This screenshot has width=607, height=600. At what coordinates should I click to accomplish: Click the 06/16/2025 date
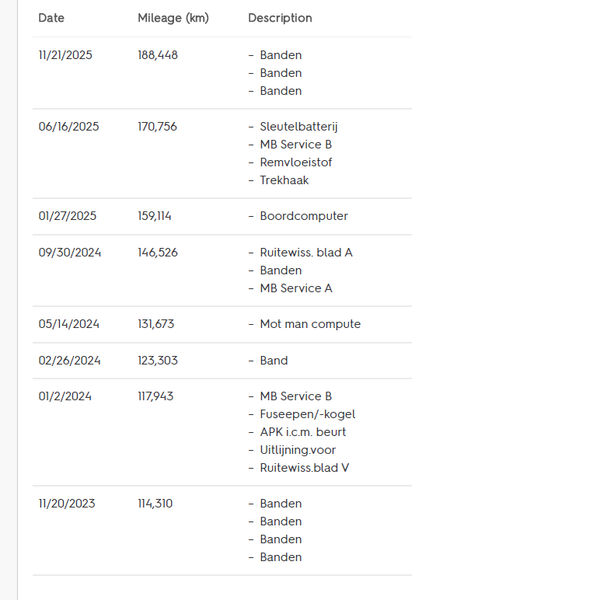click(x=67, y=127)
